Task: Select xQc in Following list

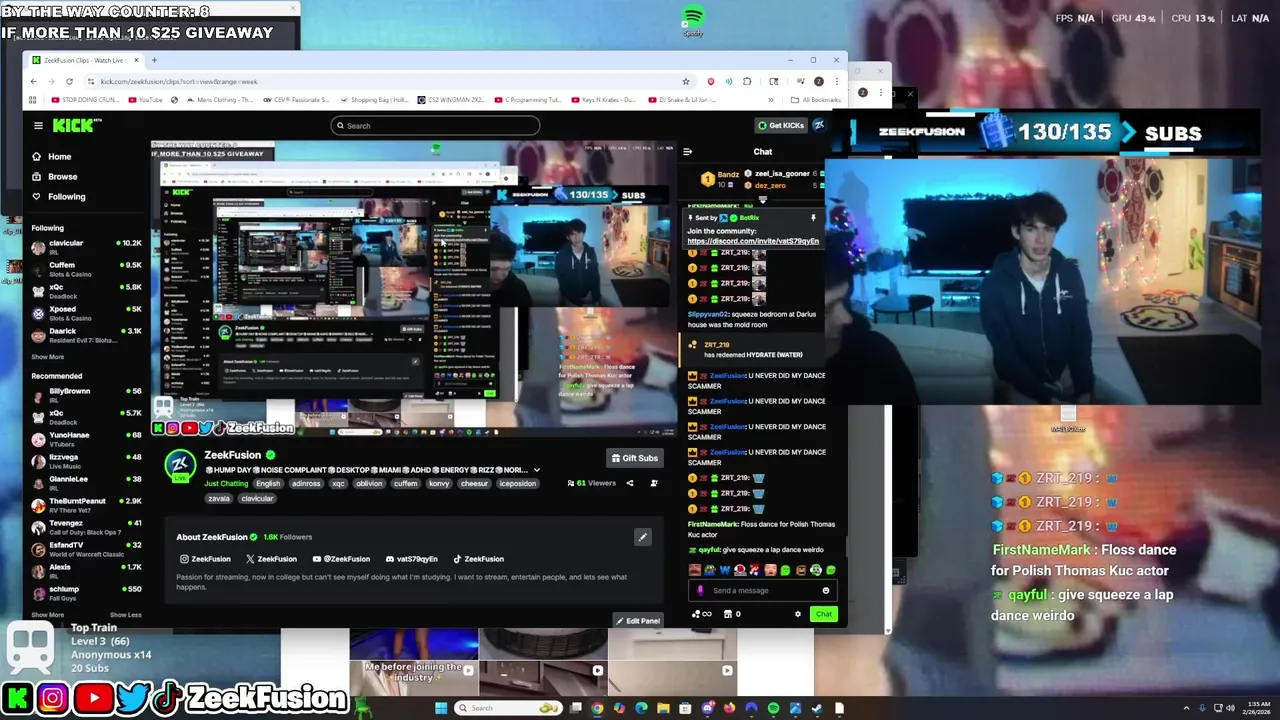Action: point(88,291)
